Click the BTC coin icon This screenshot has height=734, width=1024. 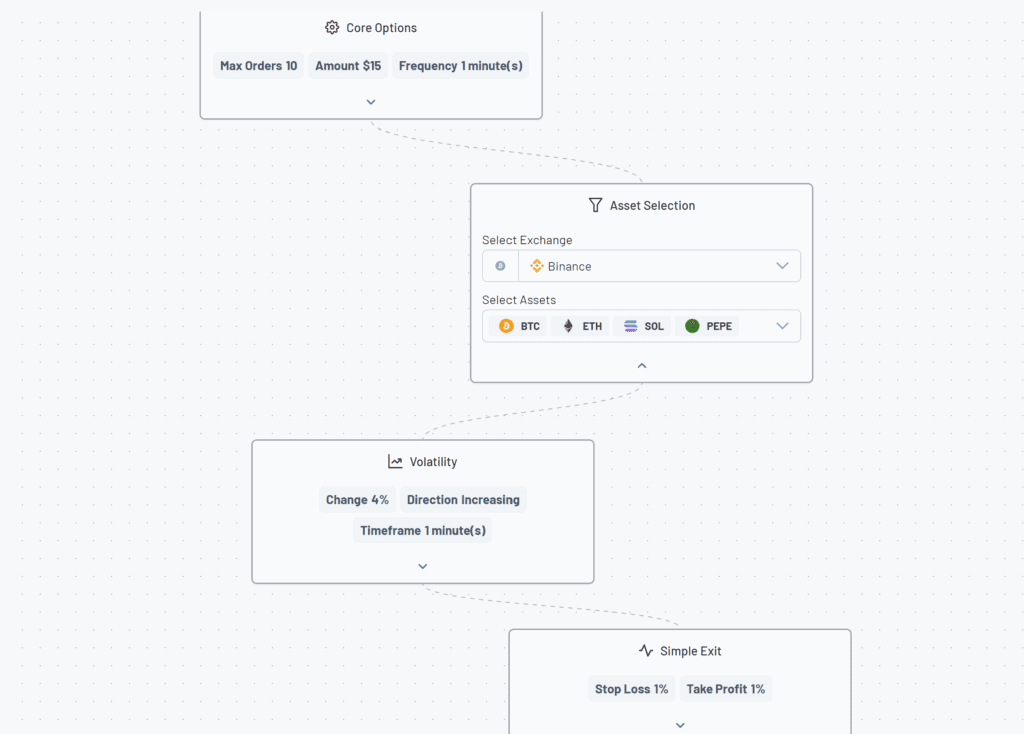tap(506, 326)
